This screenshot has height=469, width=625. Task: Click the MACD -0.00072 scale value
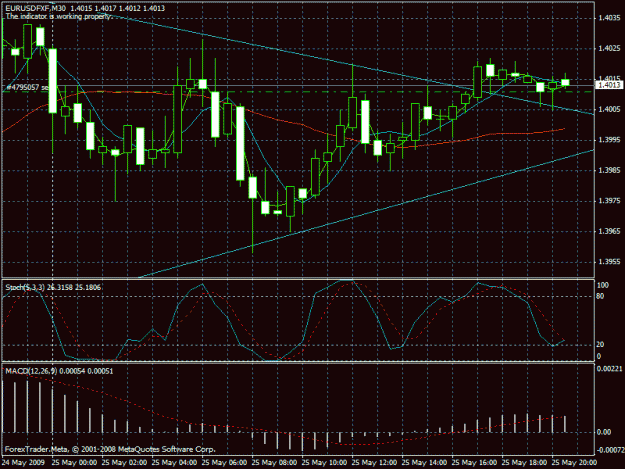click(x=610, y=450)
